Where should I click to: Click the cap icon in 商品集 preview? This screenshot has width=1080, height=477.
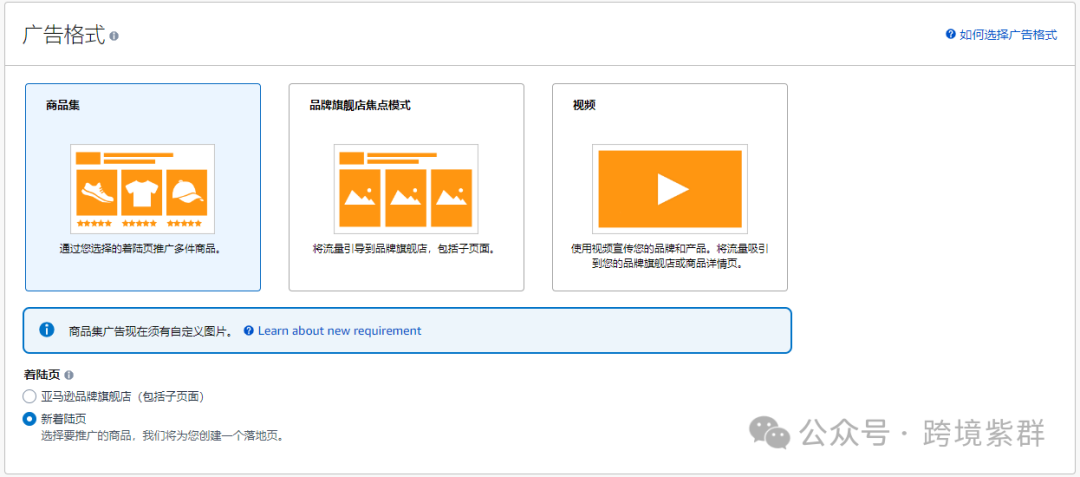(186, 192)
